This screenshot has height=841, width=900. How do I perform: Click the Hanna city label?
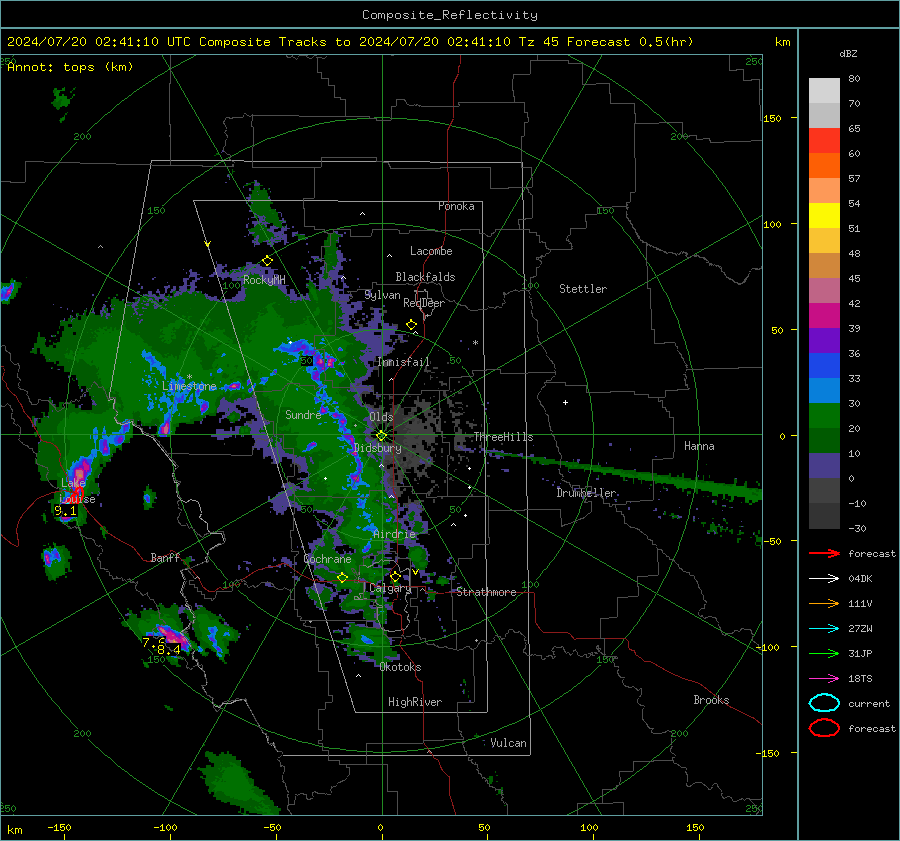(699, 446)
